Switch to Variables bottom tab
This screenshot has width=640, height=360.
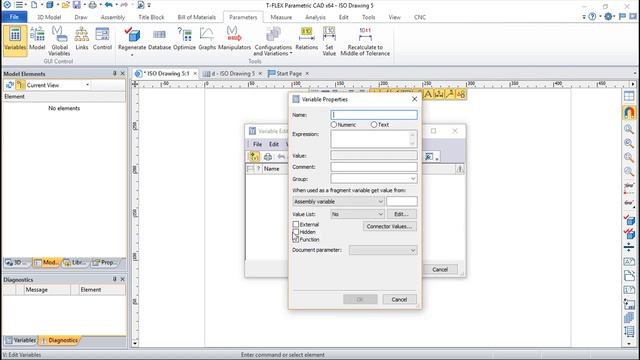(21, 340)
